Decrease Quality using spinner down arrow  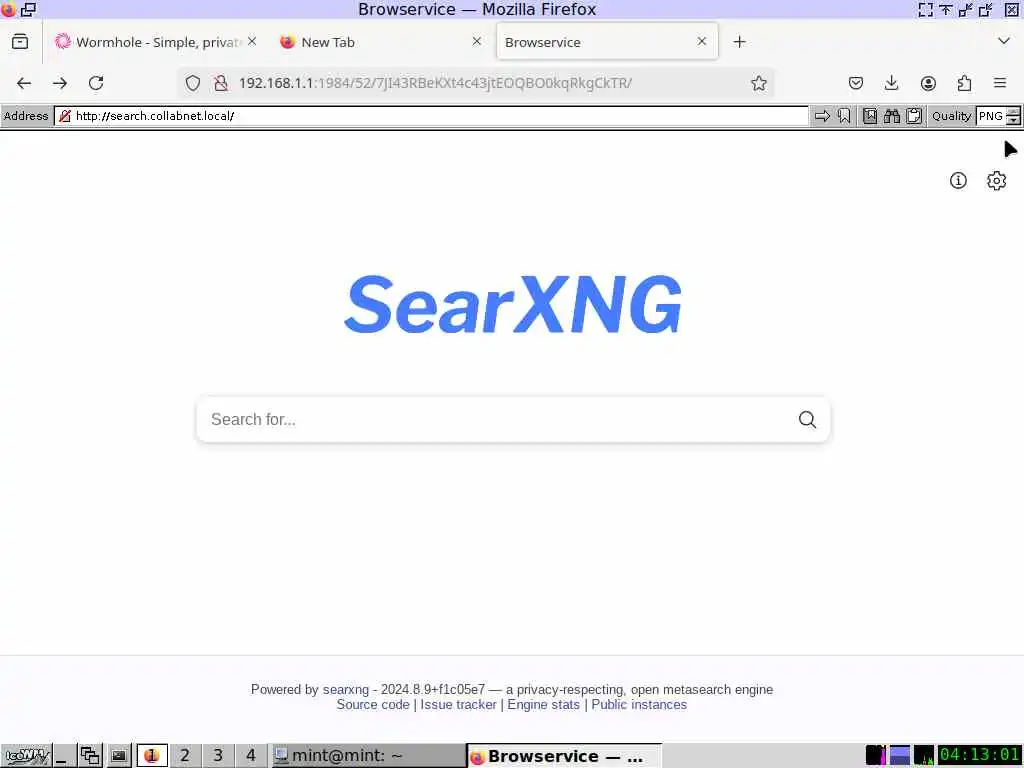point(1013,121)
